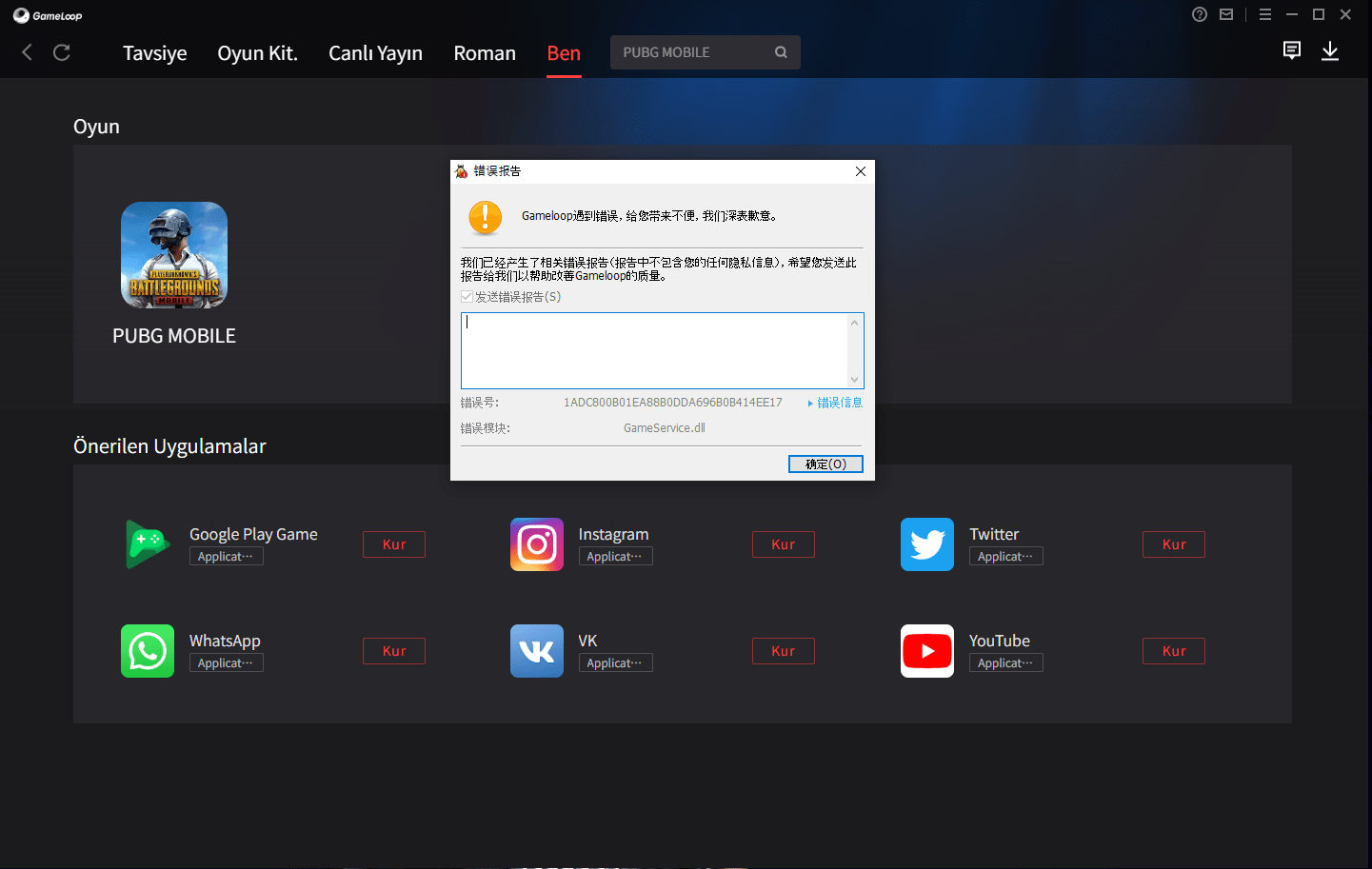Click the text box scroll down arrow
The width and height of the screenshot is (1372, 869).
[855, 379]
